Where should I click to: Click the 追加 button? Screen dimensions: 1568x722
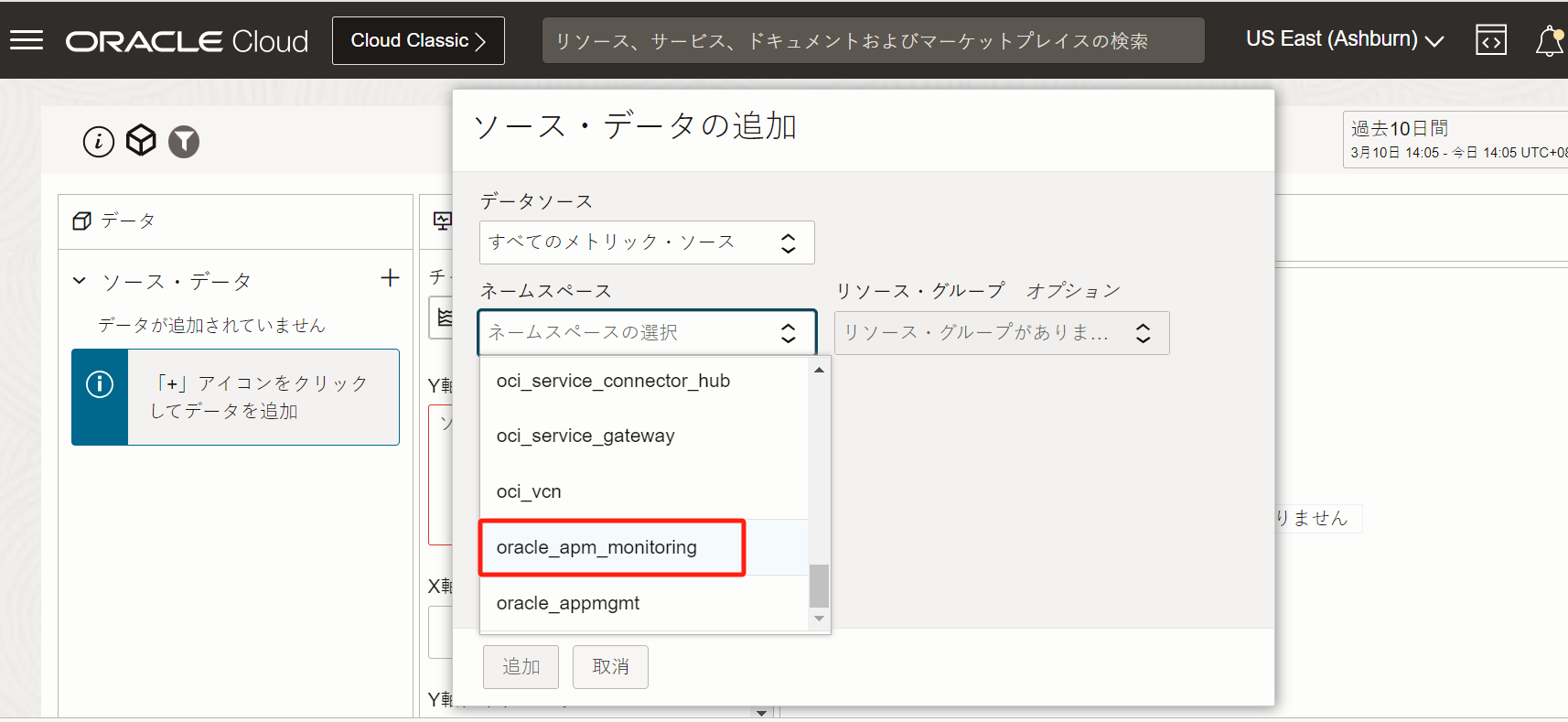coord(521,666)
